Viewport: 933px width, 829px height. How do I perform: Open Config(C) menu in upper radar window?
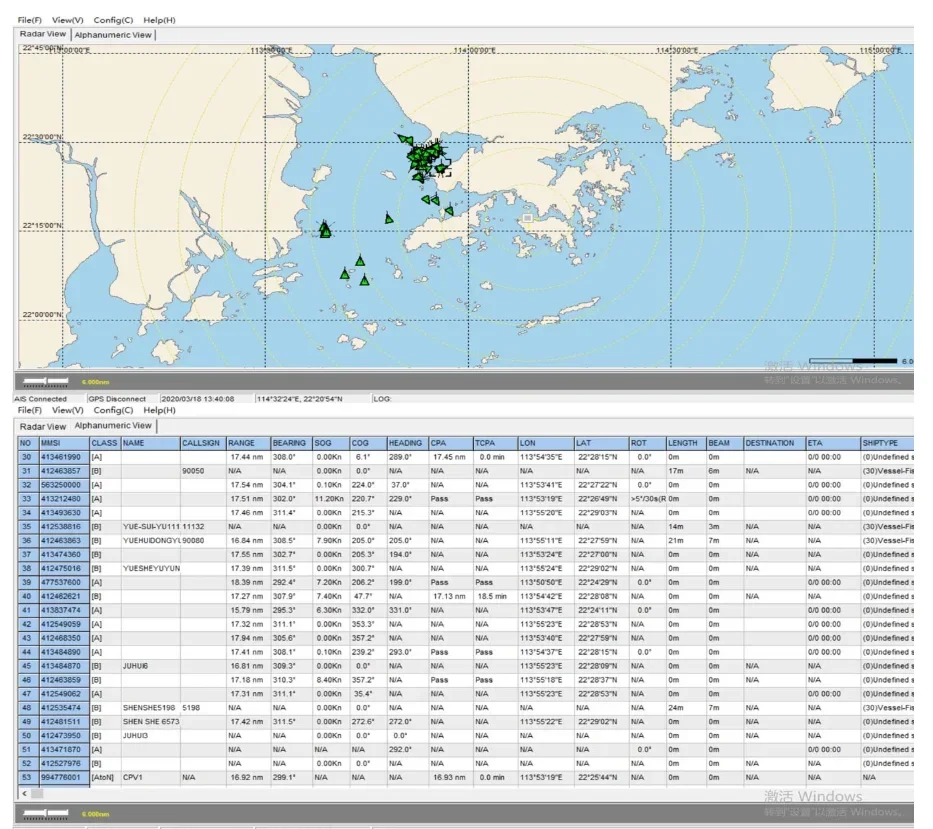113,20
